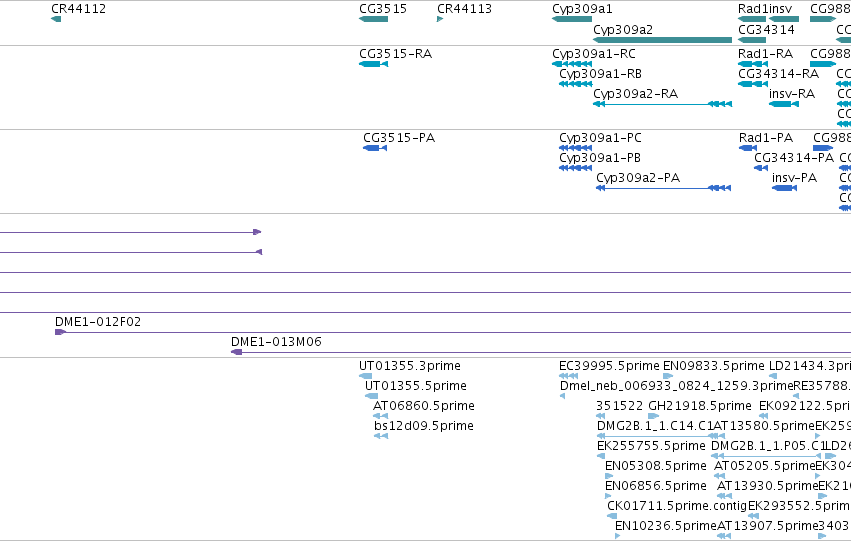Select the UT01355.5prime EST label

coord(416,386)
